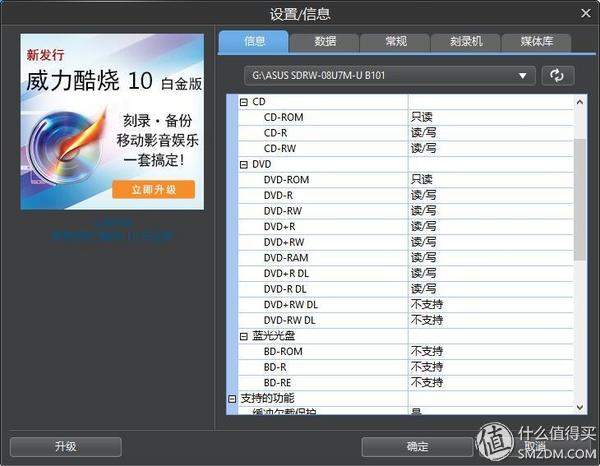Screen dimensions: 600x466
Task: Select the CD-ROM row
Action: (x=406, y=117)
